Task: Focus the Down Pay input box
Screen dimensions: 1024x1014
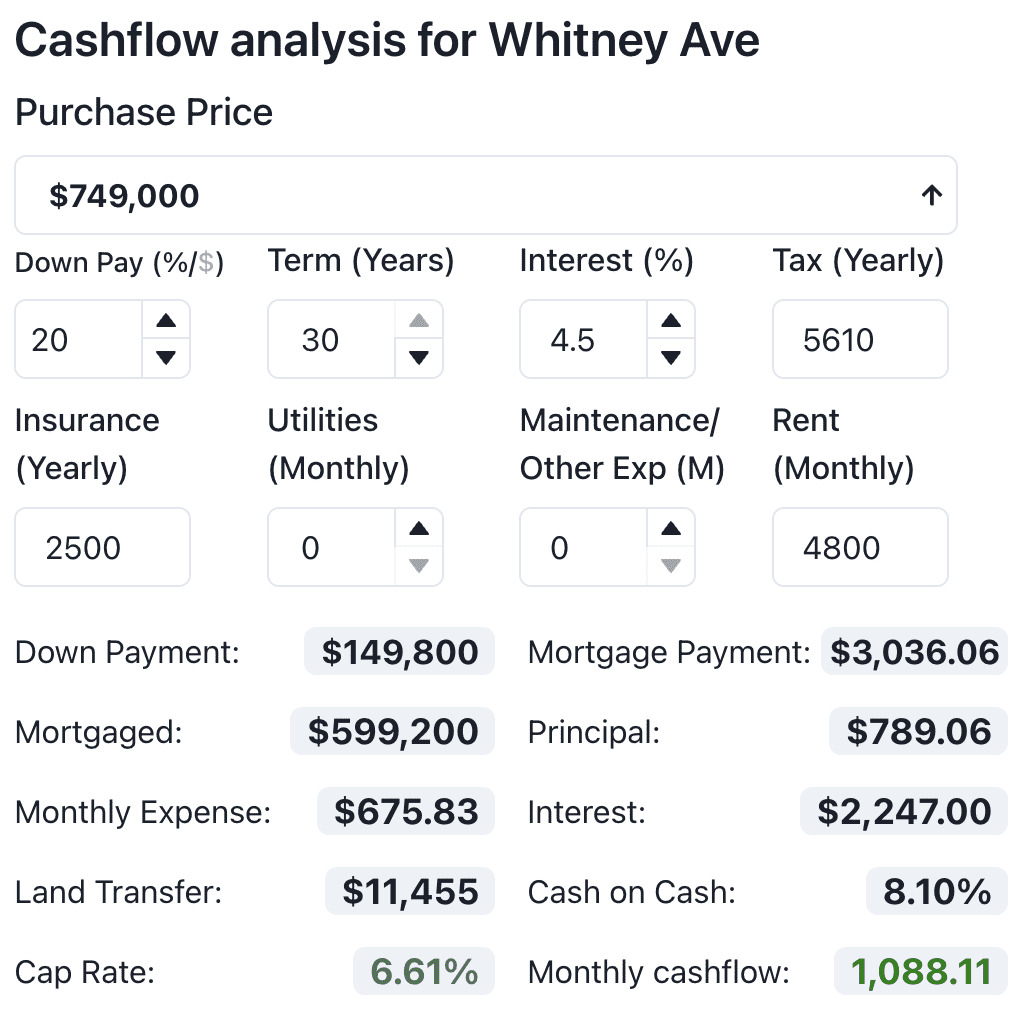Action: (x=78, y=340)
